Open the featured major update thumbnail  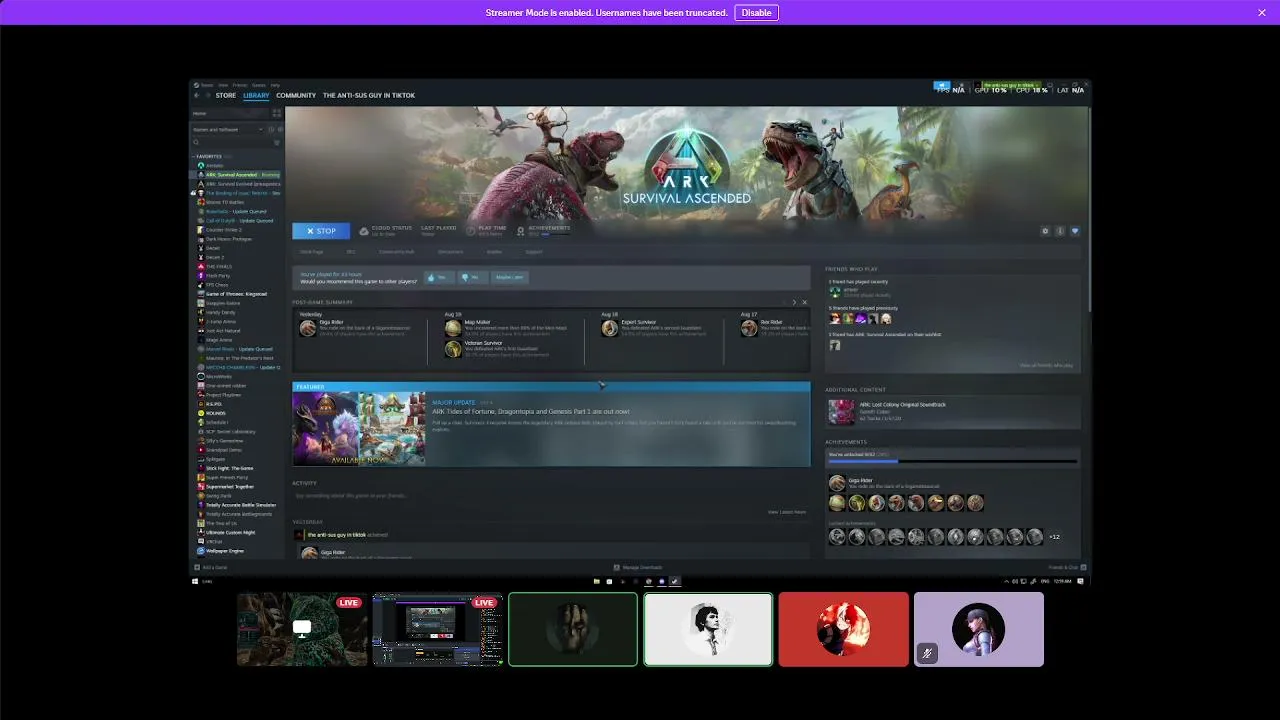coord(359,428)
